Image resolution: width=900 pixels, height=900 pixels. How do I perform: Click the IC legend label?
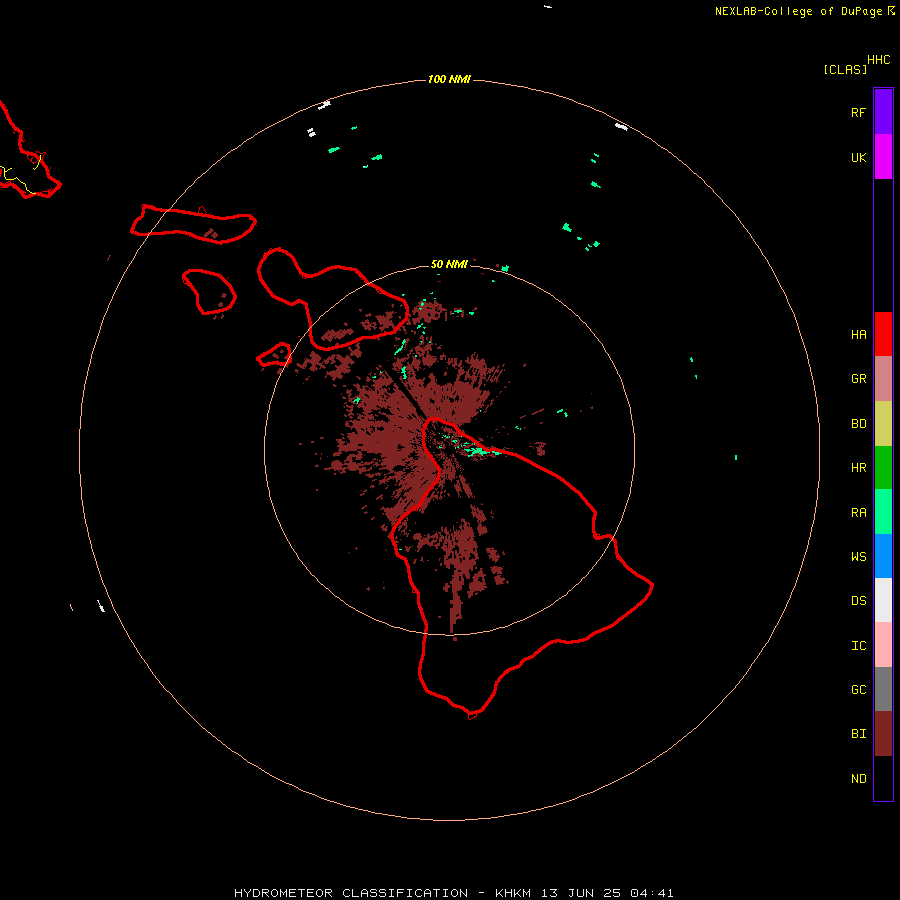(x=859, y=646)
